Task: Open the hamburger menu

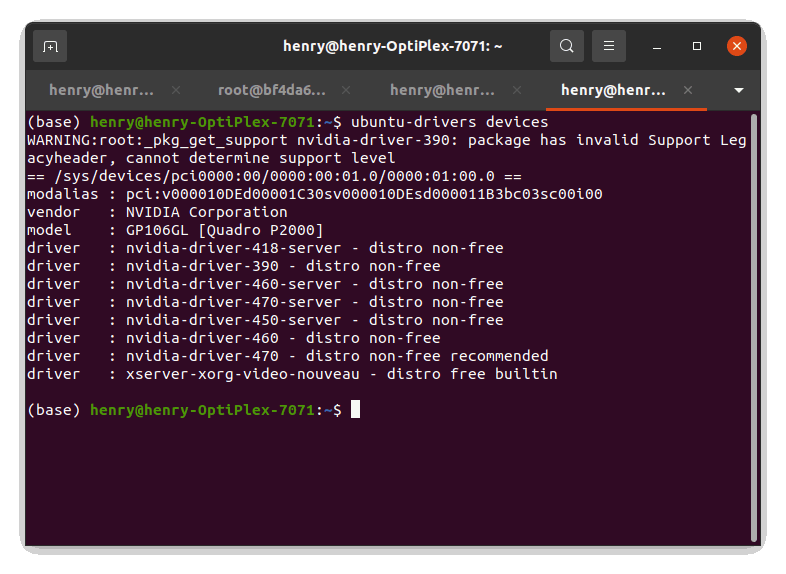Action: point(609,46)
